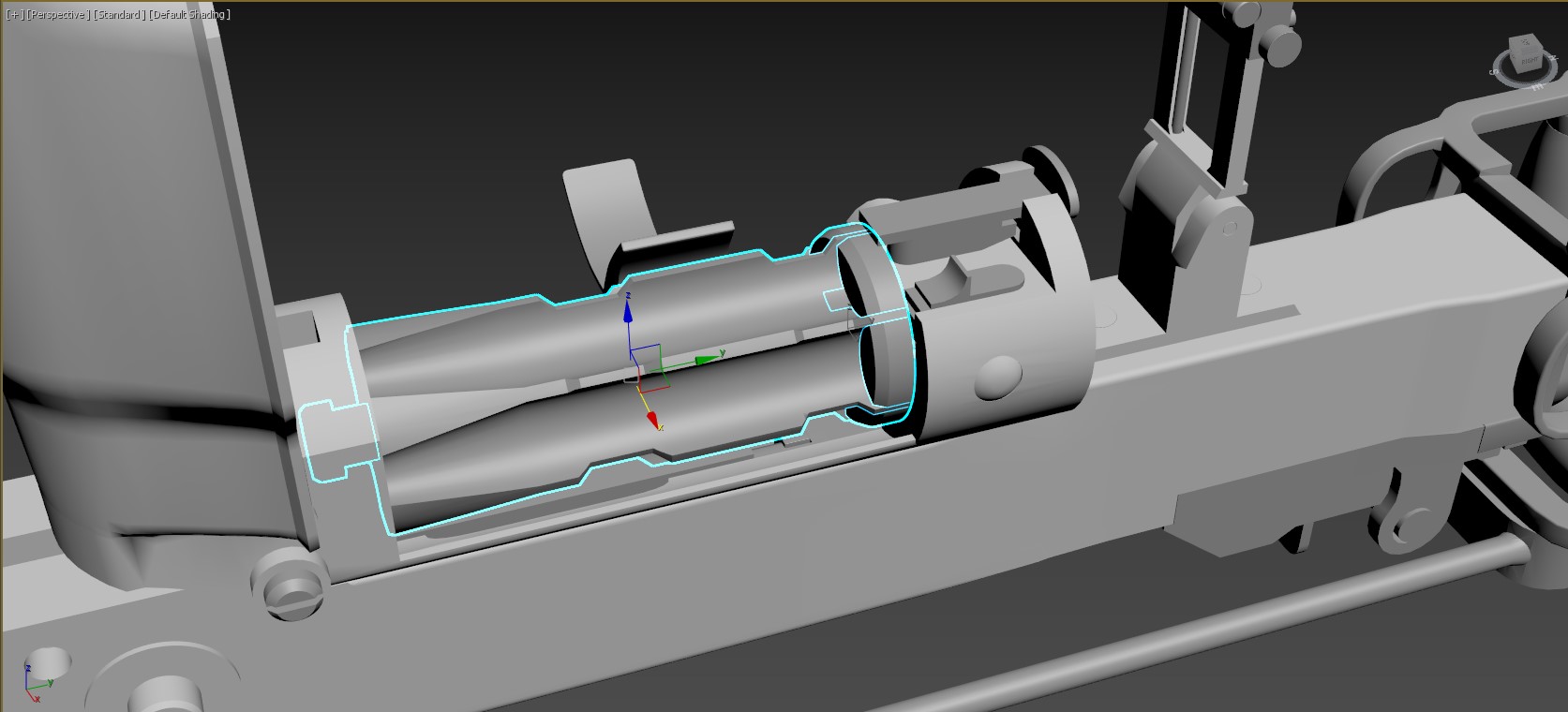Open the Standard quality label menu
1568x712 pixels.
[x=118, y=15]
